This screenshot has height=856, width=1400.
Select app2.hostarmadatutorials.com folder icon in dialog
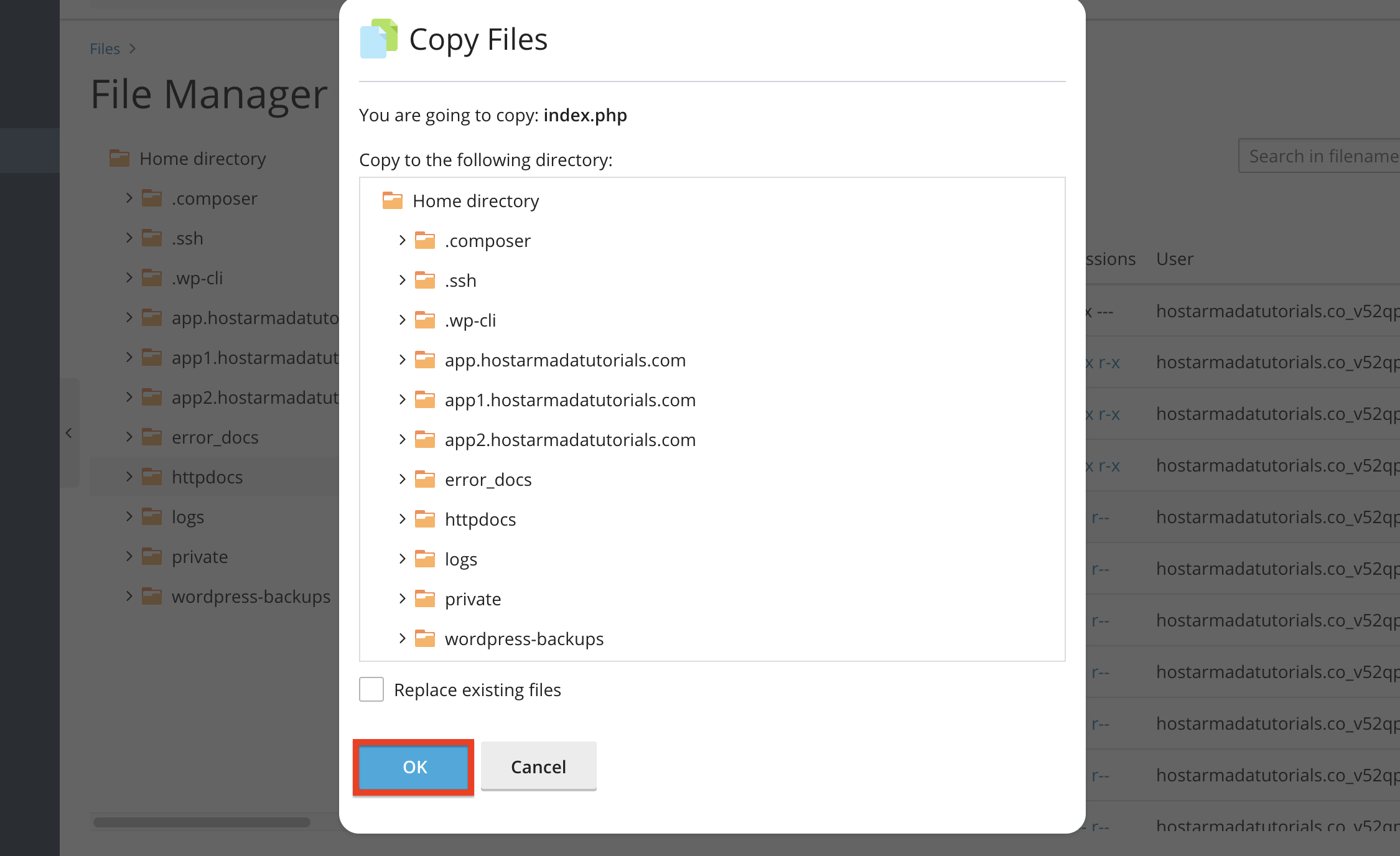tap(425, 439)
